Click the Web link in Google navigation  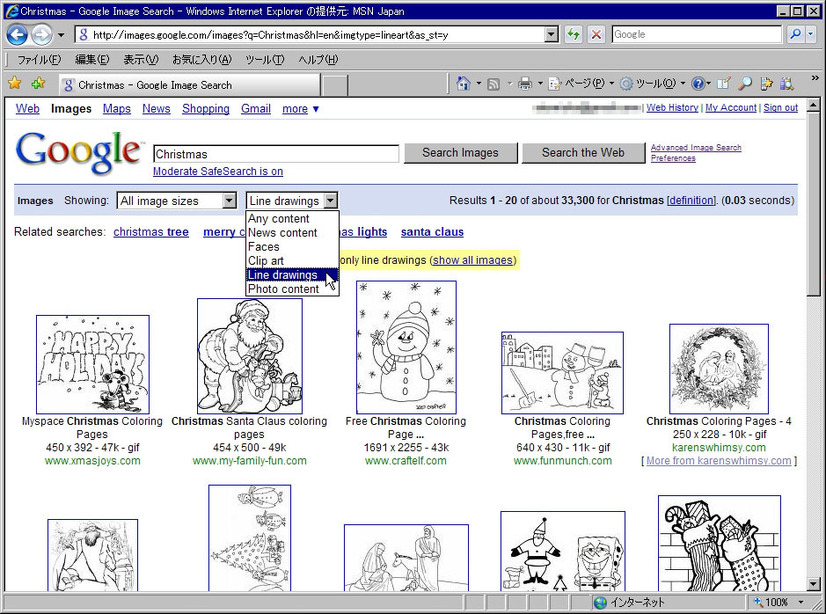tap(27, 108)
